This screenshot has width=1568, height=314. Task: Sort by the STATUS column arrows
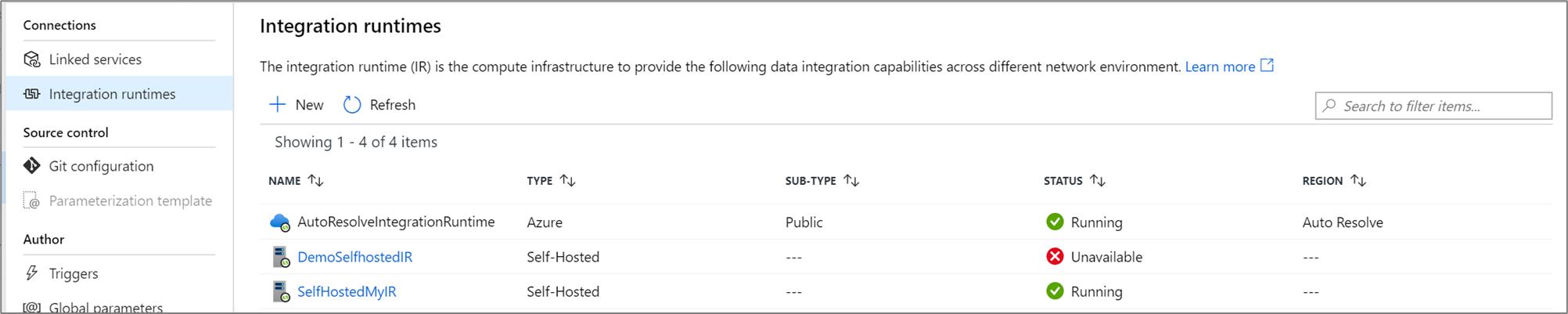pyautogui.click(x=1099, y=181)
